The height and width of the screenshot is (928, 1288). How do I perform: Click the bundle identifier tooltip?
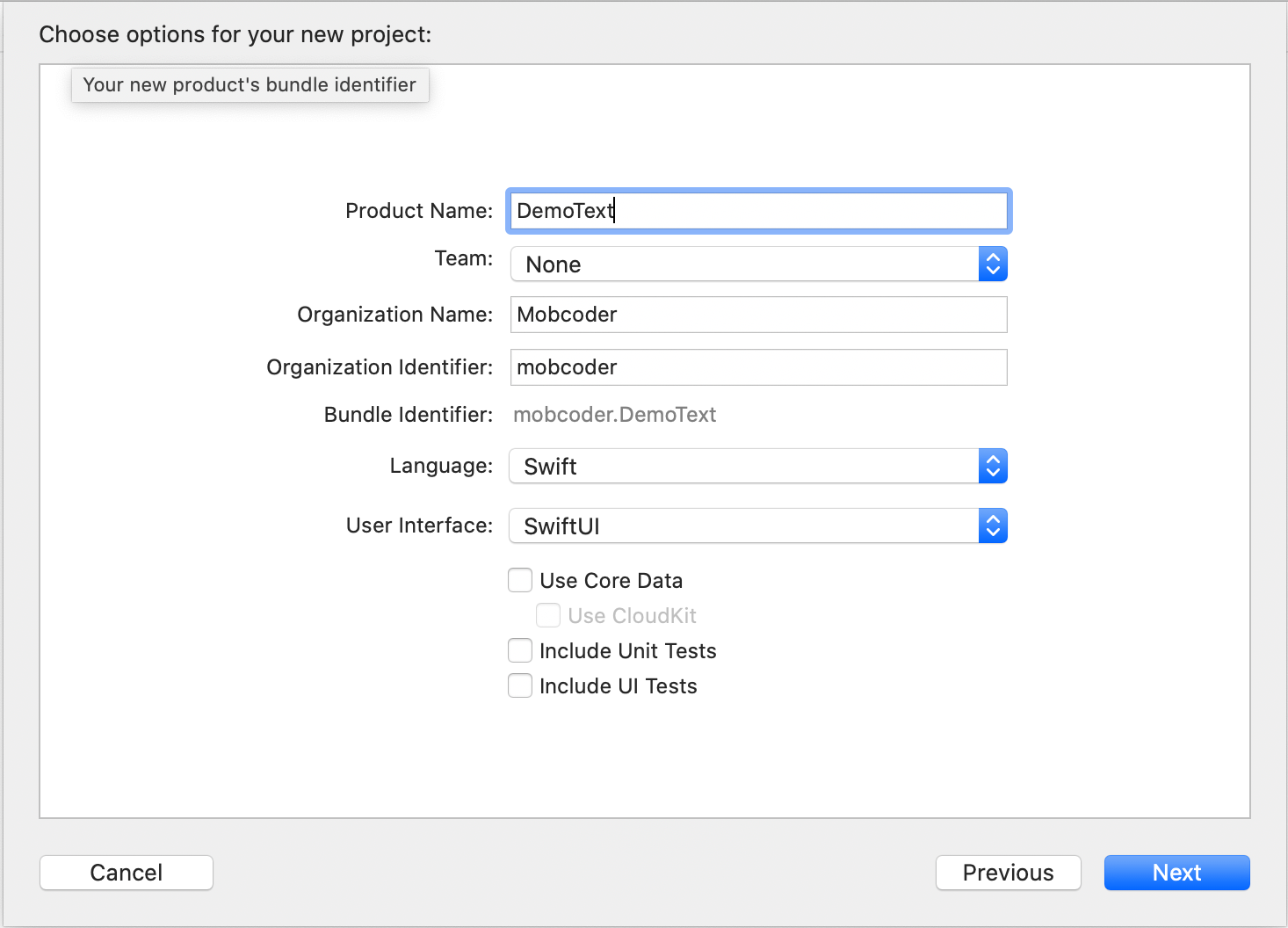tap(250, 85)
